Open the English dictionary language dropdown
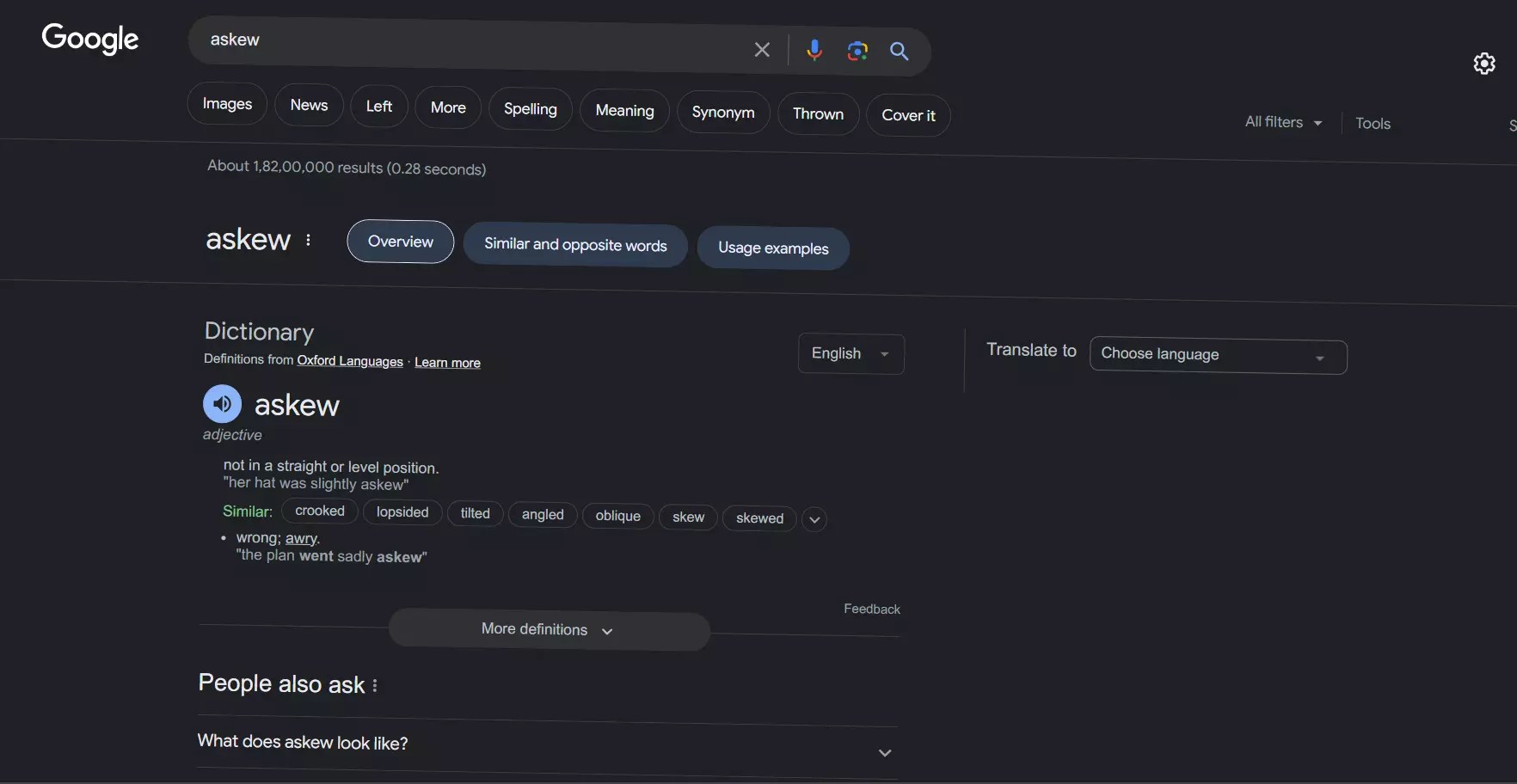 coord(851,353)
